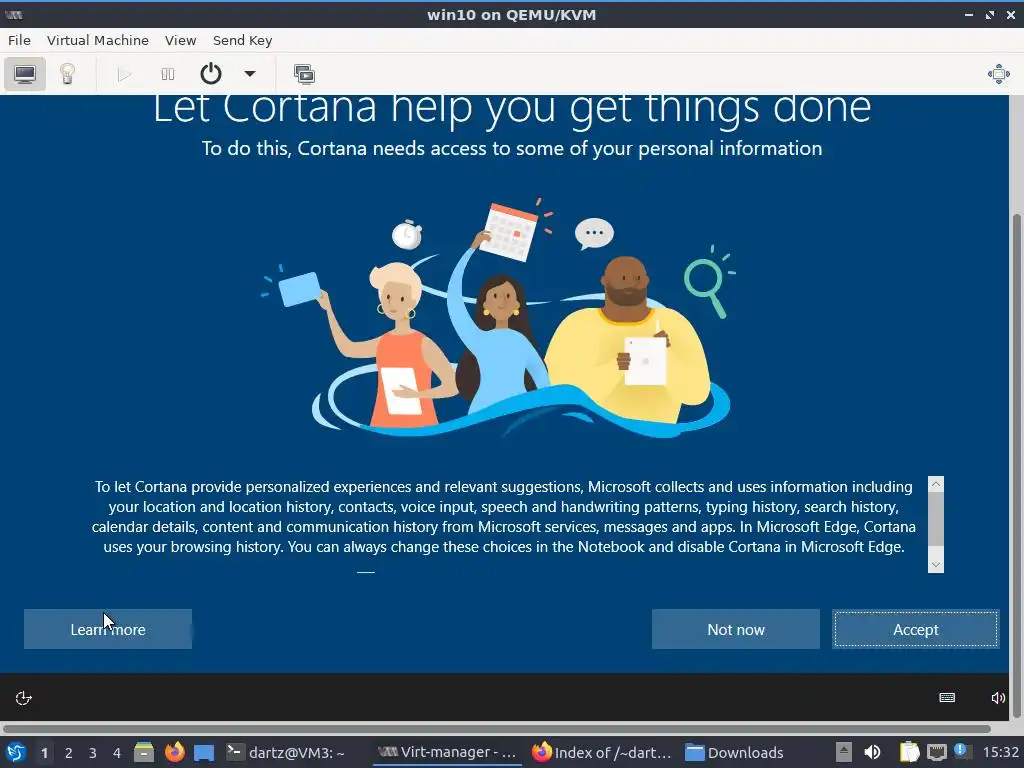Viewport: 1024px width, 768px height.
Task: Open the clipboard manager tray icon
Action: click(909, 752)
